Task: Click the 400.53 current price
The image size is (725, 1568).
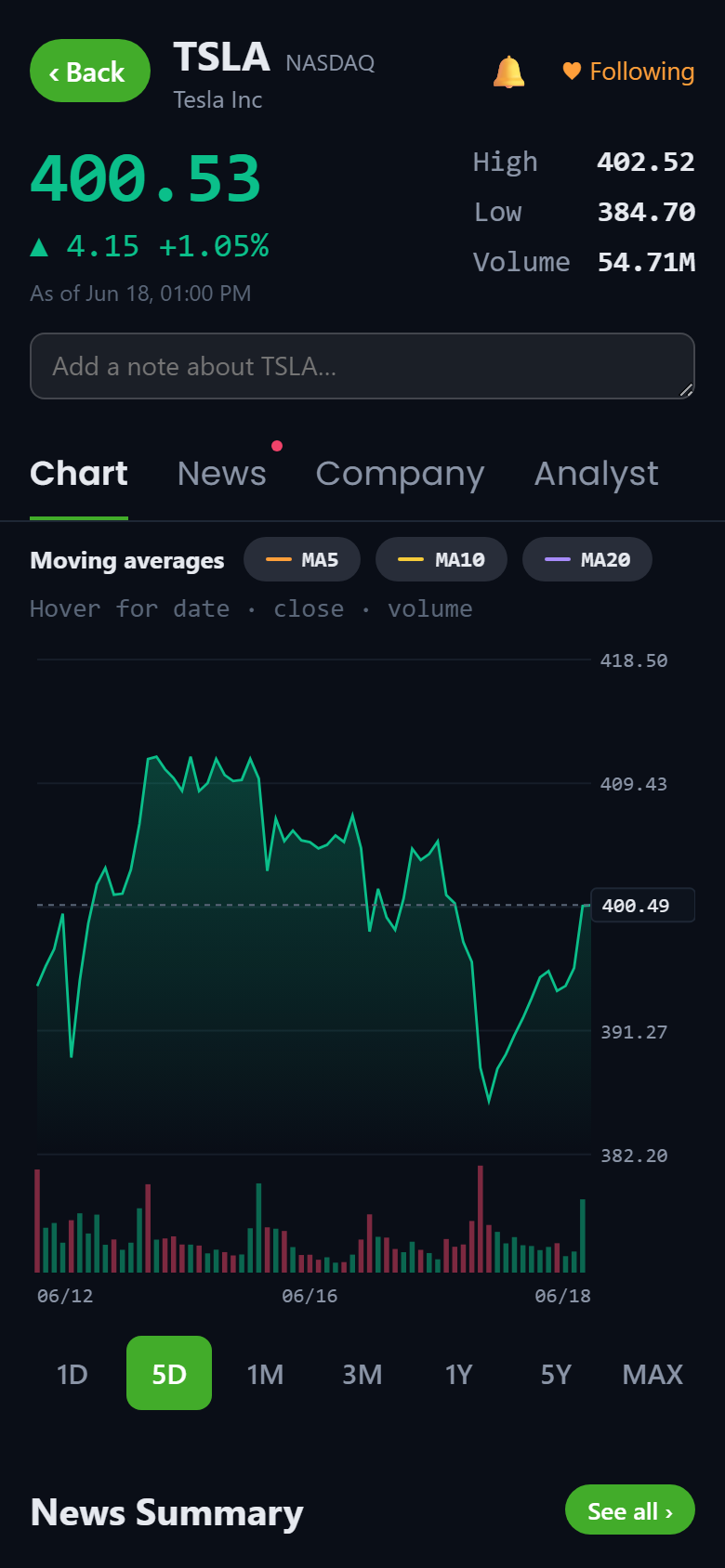Action: 146,177
